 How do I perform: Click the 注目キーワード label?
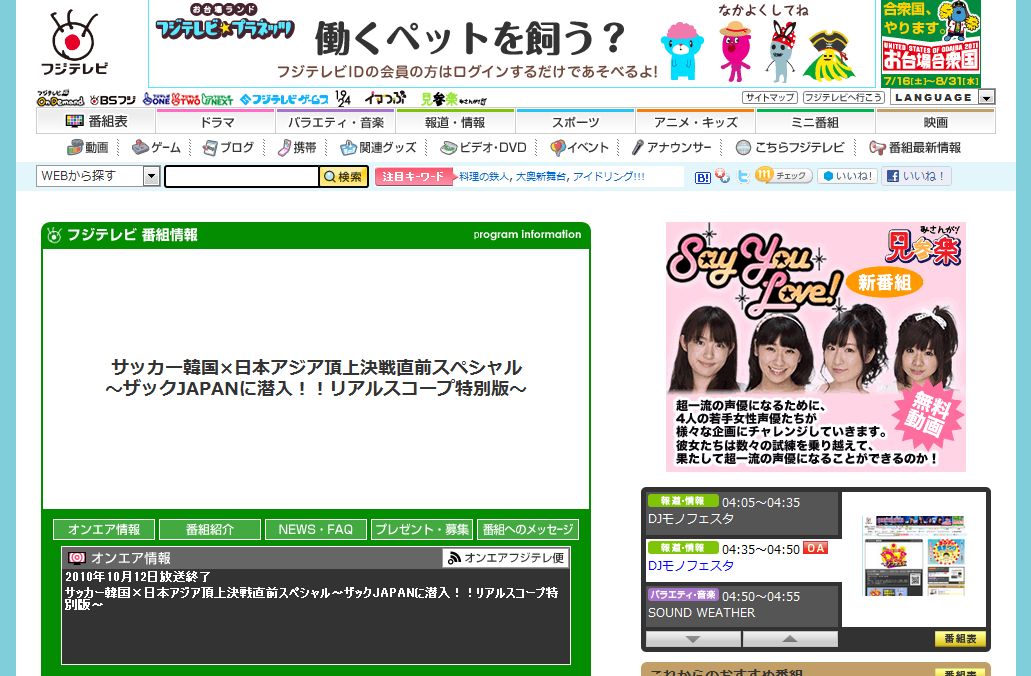click(414, 176)
